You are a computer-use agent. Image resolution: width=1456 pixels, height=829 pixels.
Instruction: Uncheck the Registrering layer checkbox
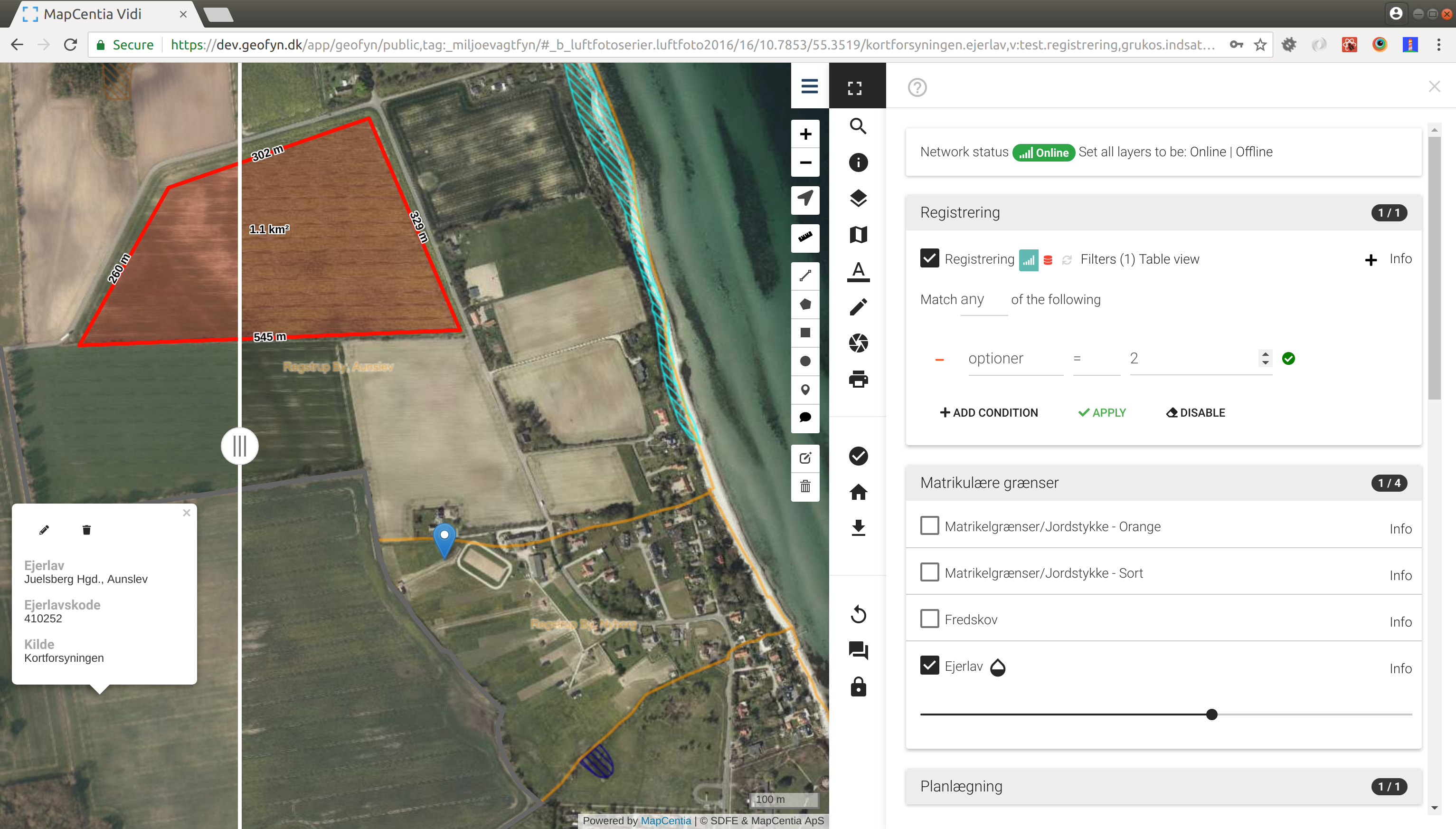pyautogui.click(x=929, y=258)
